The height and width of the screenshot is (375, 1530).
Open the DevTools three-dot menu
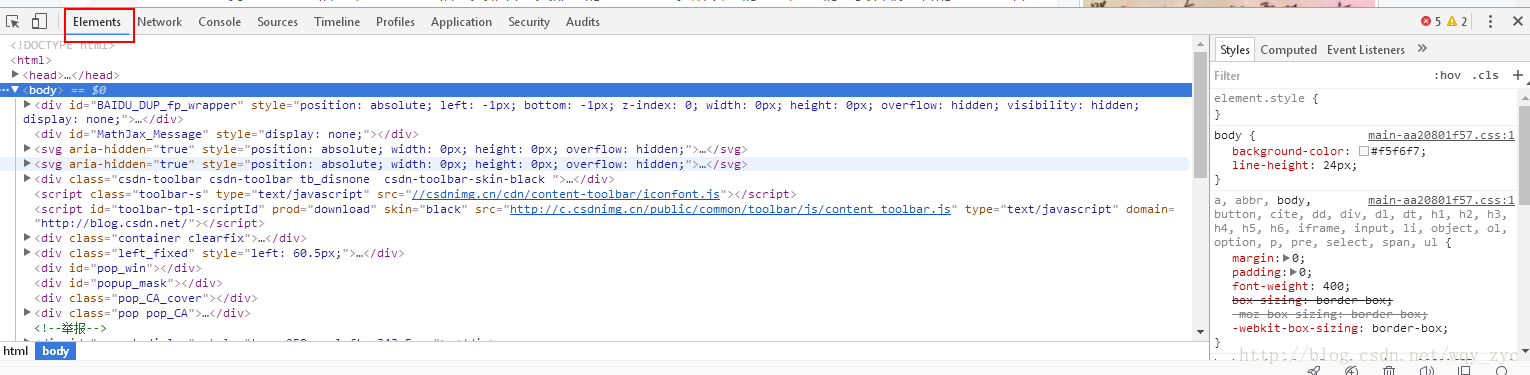click(1490, 21)
